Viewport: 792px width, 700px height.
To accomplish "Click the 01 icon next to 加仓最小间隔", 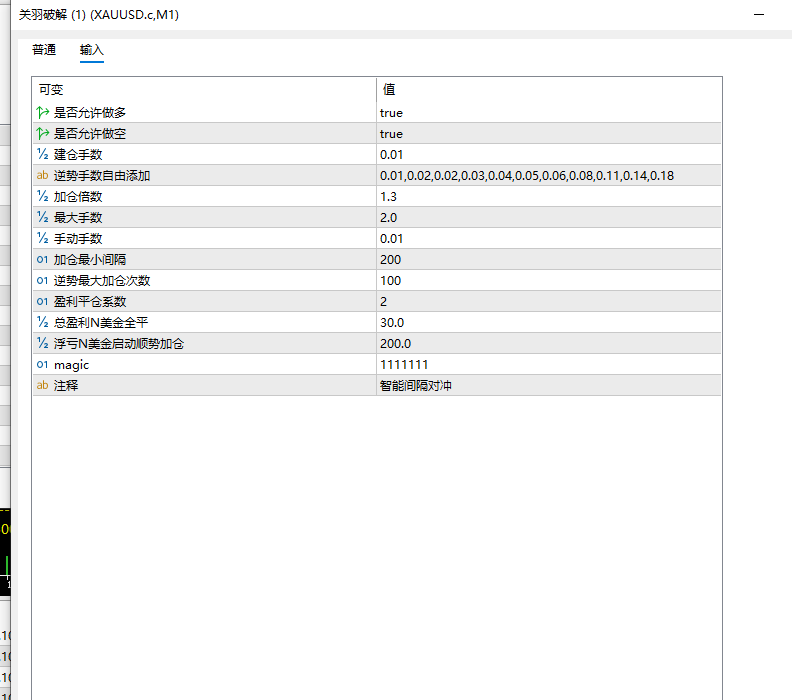I will pyautogui.click(x=42, y=259).
